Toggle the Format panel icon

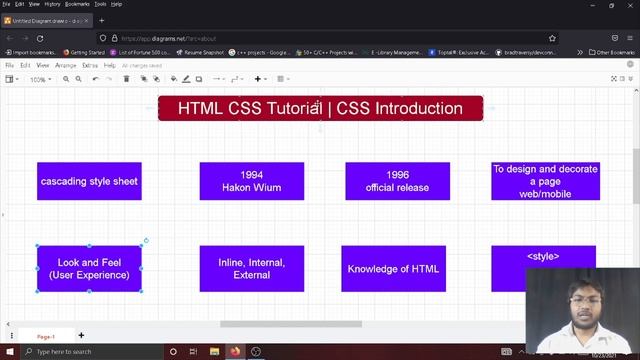pyautogui.click(x=622, y=79)
